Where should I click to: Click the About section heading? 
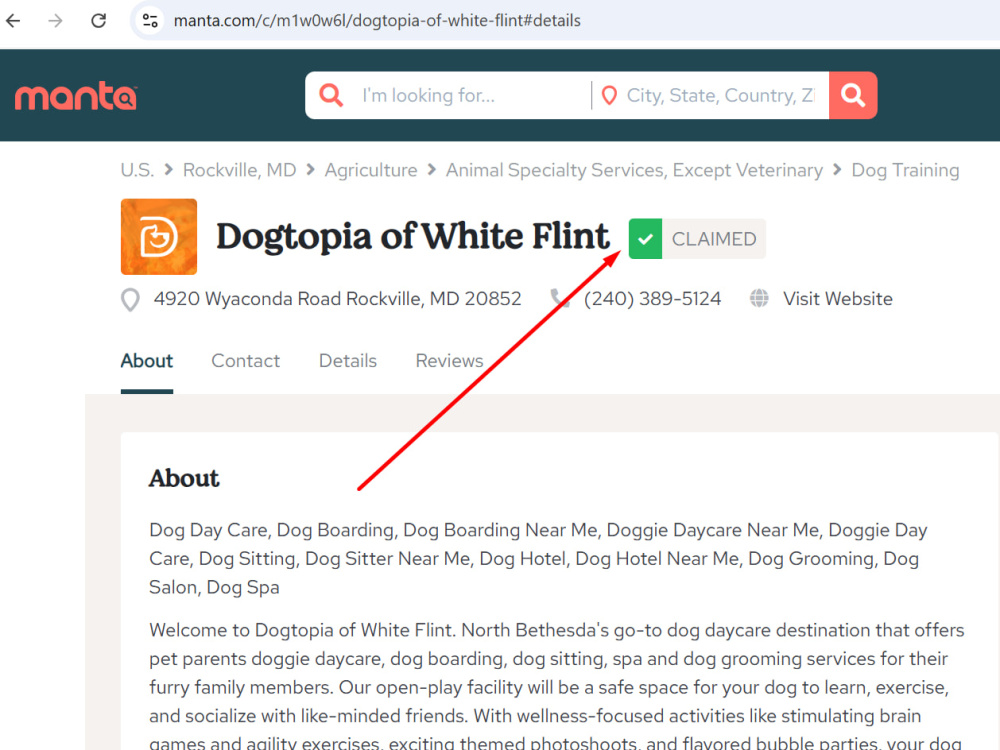(184, 478)
